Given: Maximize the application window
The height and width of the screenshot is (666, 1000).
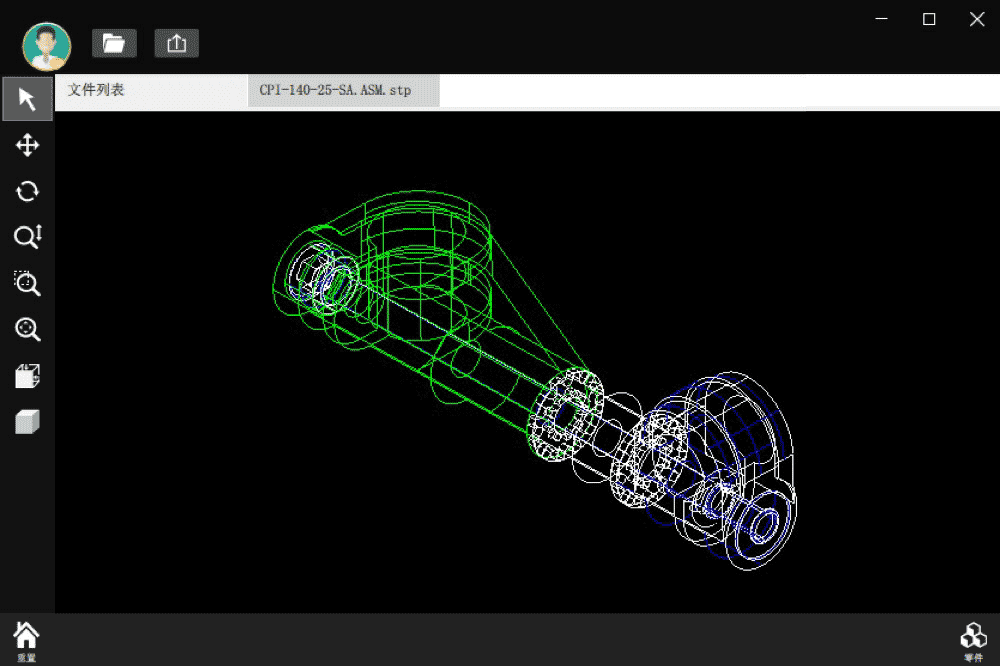Looking at the screenshot, I should point(929,19).
